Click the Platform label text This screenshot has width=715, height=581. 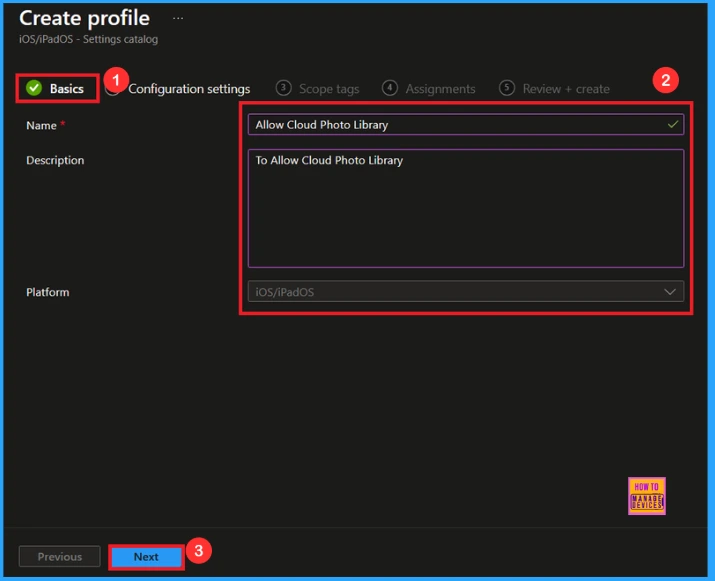click(x=48, y=292)
